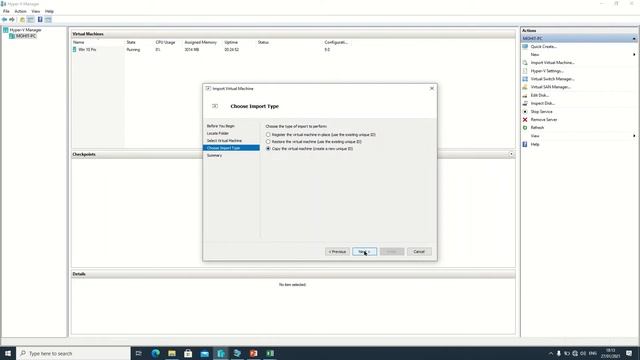The image size is (640, 360).
Task: Click Quick Create in Actions pane
Action: [x=543, y=47]
